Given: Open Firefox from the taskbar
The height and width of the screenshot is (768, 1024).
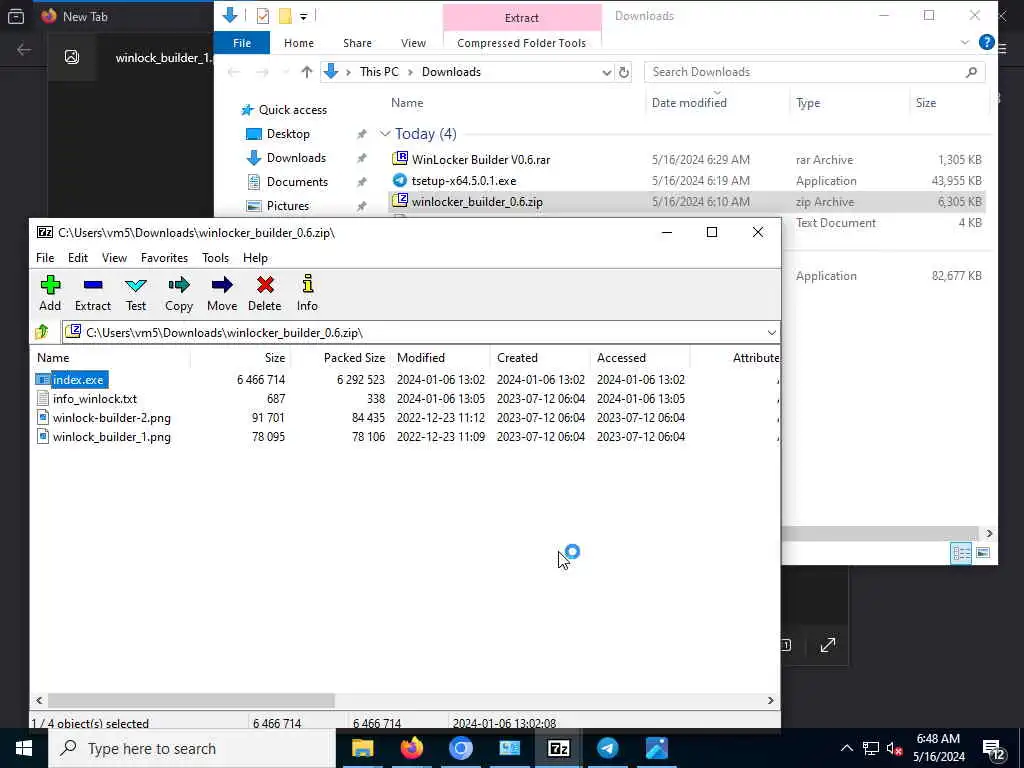Looking at the screenshot, I should coord(411,748).
